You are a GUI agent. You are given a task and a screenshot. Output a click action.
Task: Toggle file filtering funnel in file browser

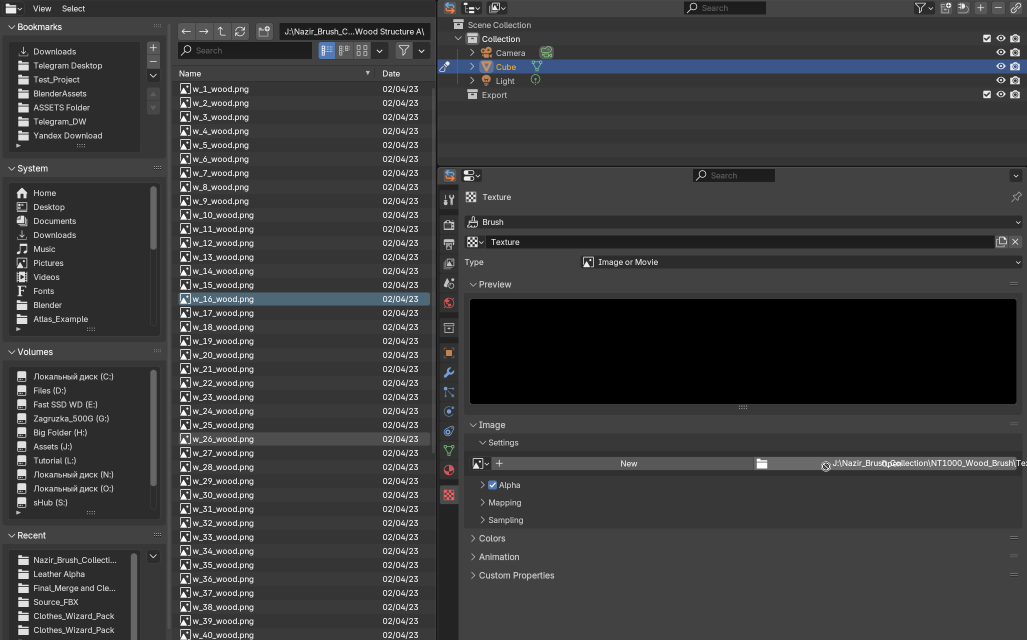click(x=403, y=50)
